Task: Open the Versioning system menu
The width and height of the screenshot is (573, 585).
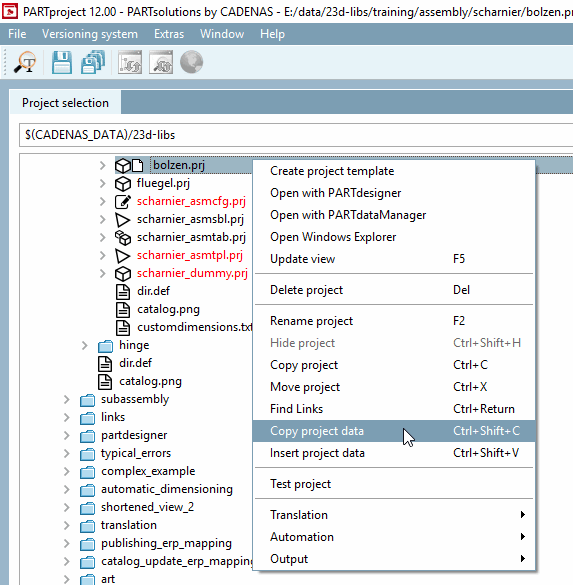Action: (90, 34)
